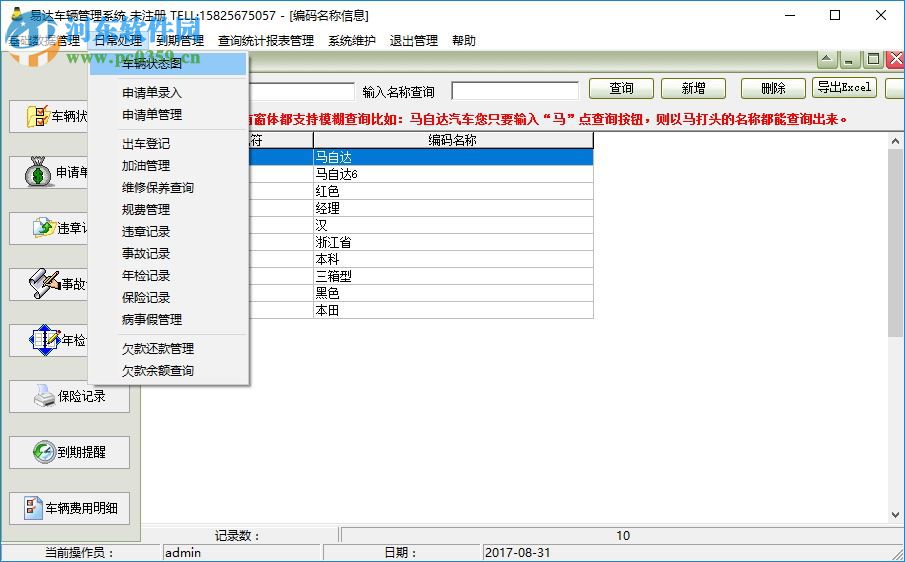This screenshot has width=905, height=562.
Task: Click the 年检 sidebar icon
Action: (45, 340)
